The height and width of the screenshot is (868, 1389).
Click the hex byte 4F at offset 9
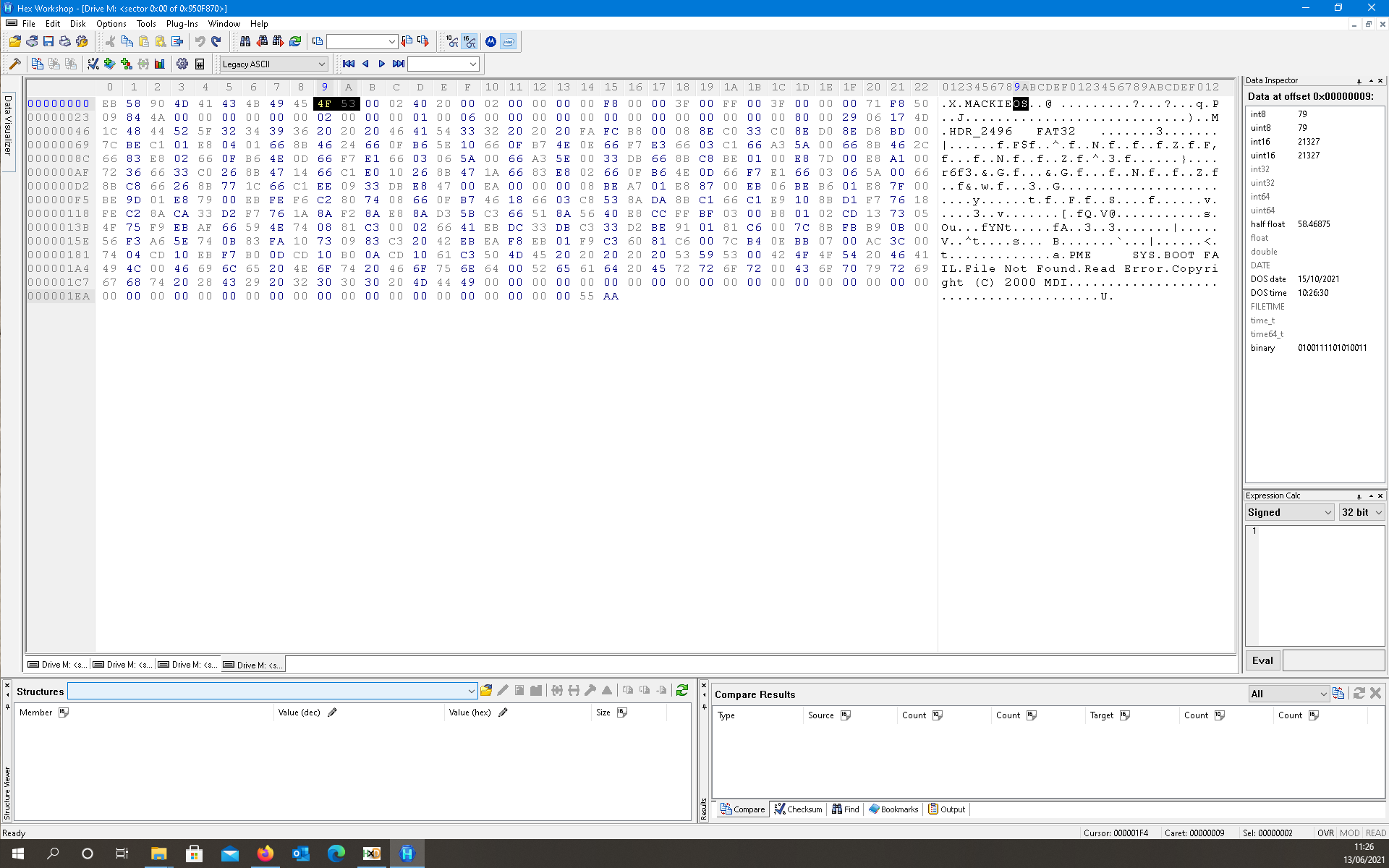click(324, 104)
